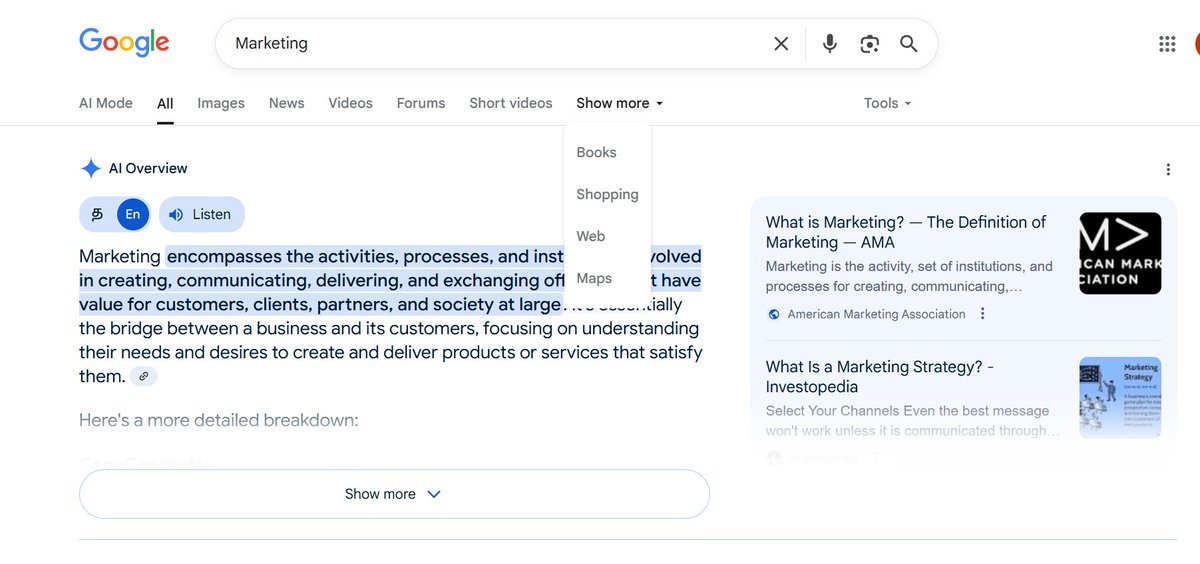
Task: Click the AI Overview sparkle icon
Action: pos(91,168)
